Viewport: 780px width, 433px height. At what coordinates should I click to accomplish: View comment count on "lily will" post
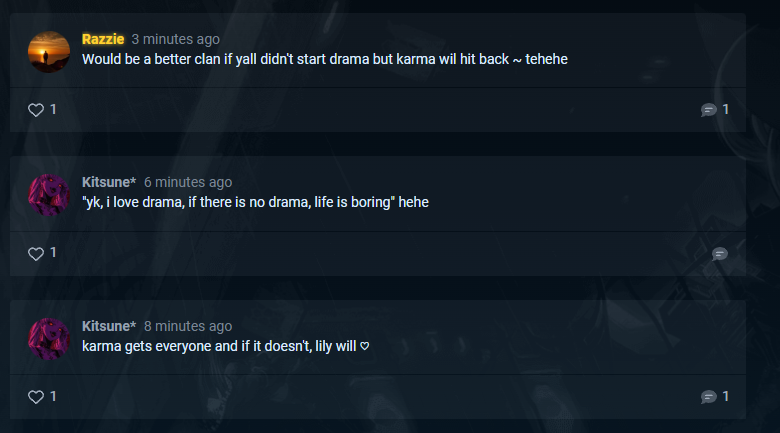726,396
